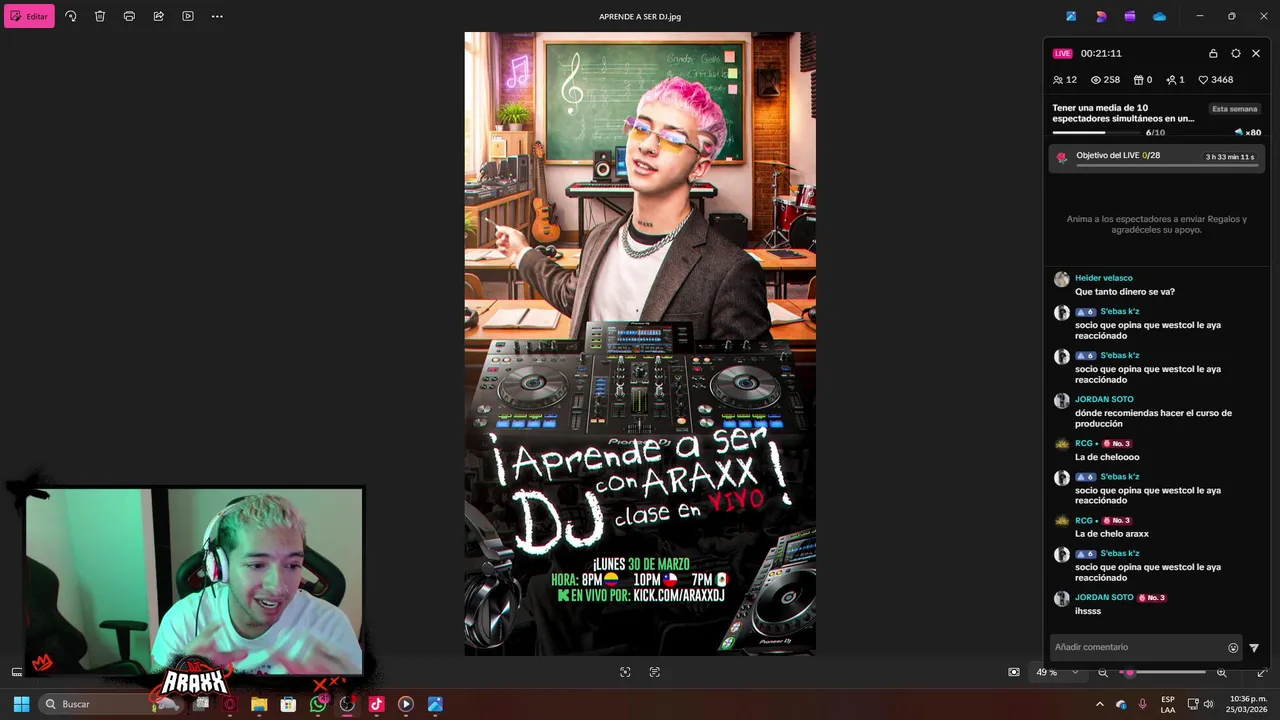Viewport: 1280px width, 720px height.
Task: Start slideshow with the play-frame icon
Action: click(188, 16)
